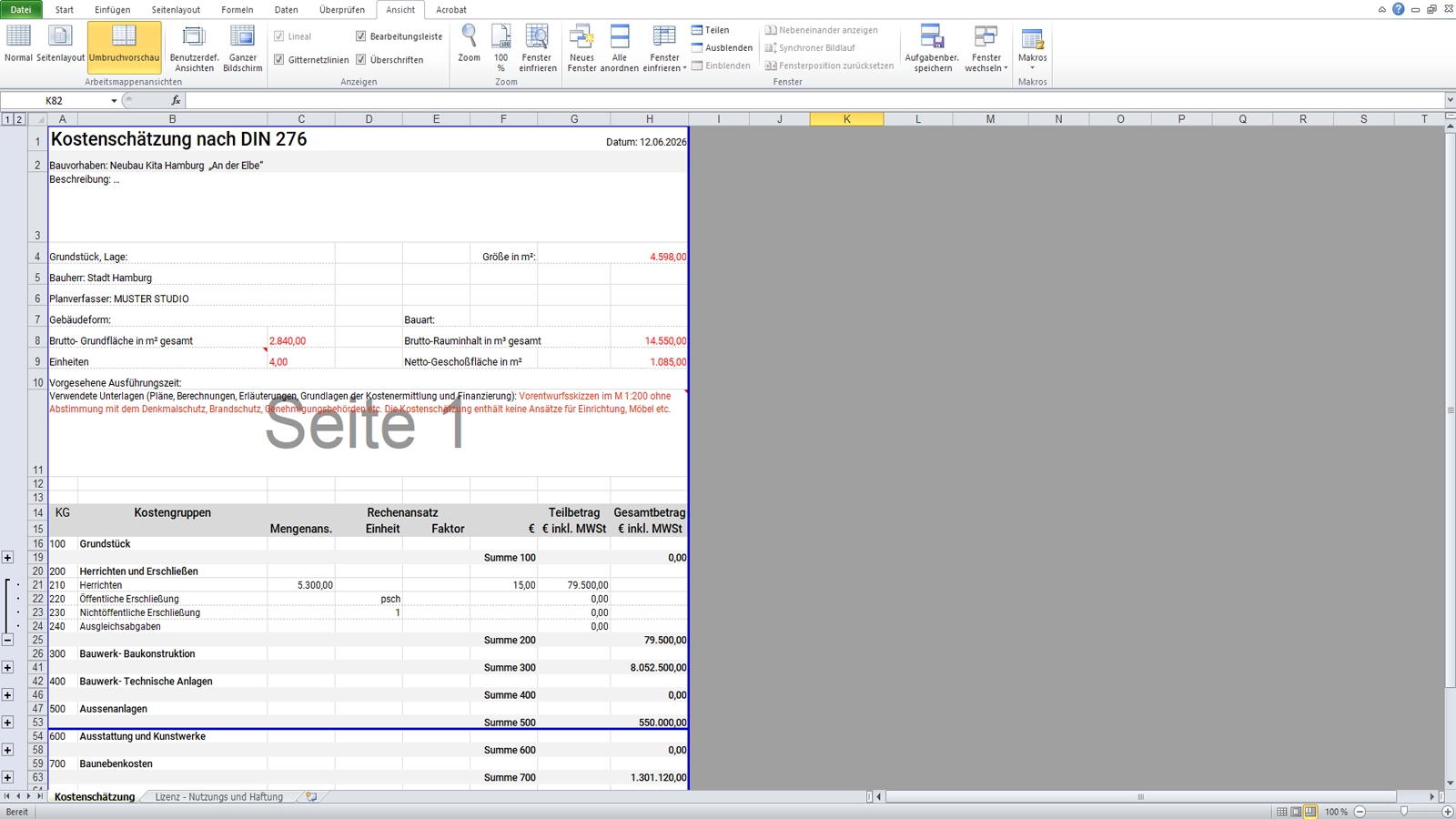Click the zoom slider handle
The height and width of the screenshot is (819, 1456).
click(x=1403, y=812)
